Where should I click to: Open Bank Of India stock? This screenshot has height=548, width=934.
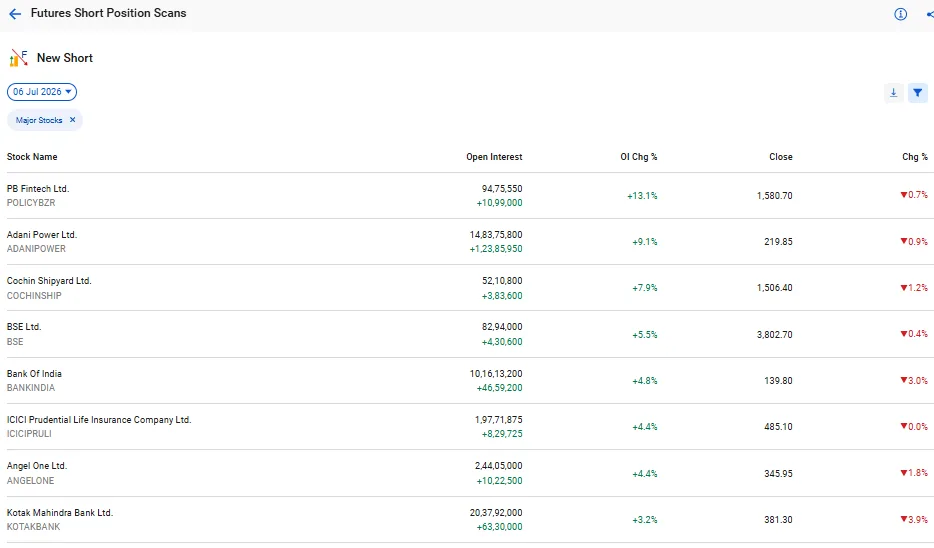[34, 373]
